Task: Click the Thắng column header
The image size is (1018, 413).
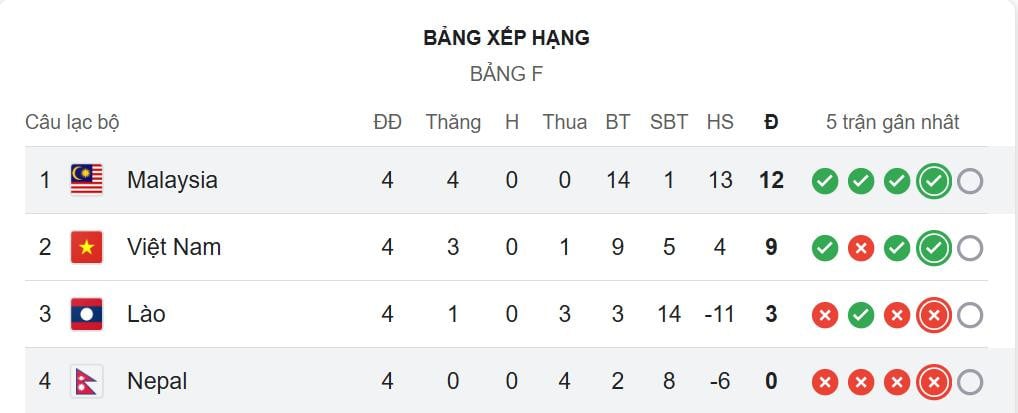Action: point(453,122)
